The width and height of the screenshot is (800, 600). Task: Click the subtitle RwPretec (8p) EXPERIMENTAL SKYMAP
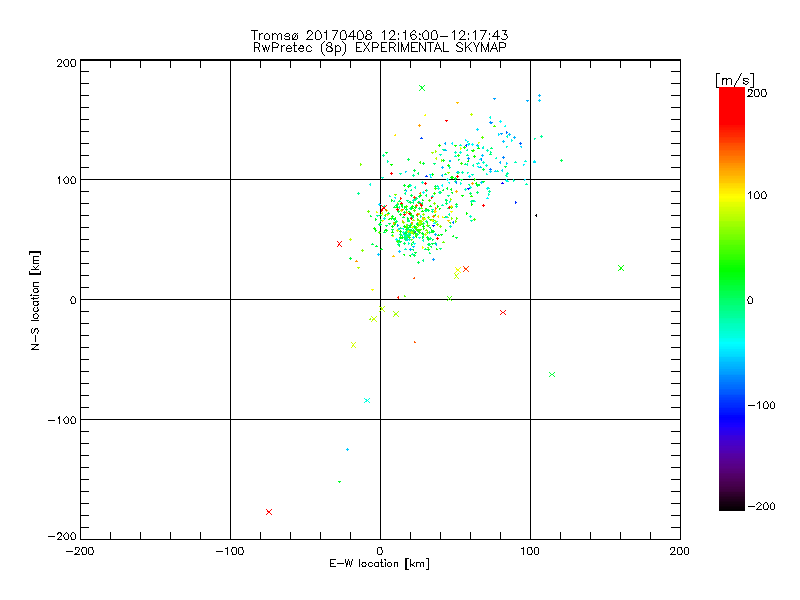(x=380, y=47)
